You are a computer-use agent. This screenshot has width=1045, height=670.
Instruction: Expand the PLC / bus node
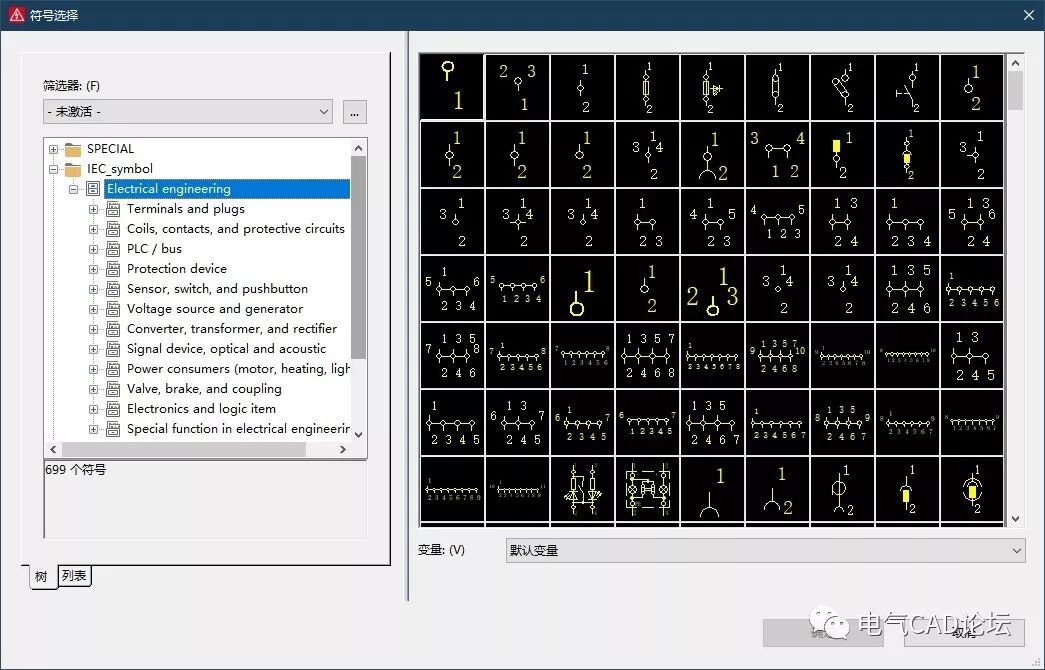pyautogui.click(x=93, y=249)
